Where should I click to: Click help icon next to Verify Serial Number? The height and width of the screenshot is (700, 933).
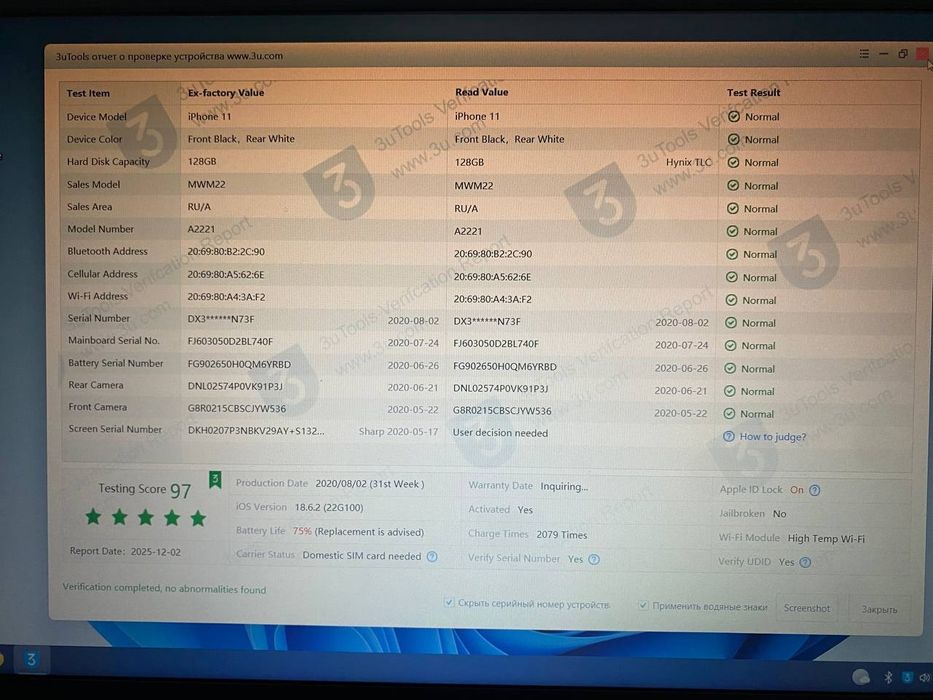click(594, 560)
